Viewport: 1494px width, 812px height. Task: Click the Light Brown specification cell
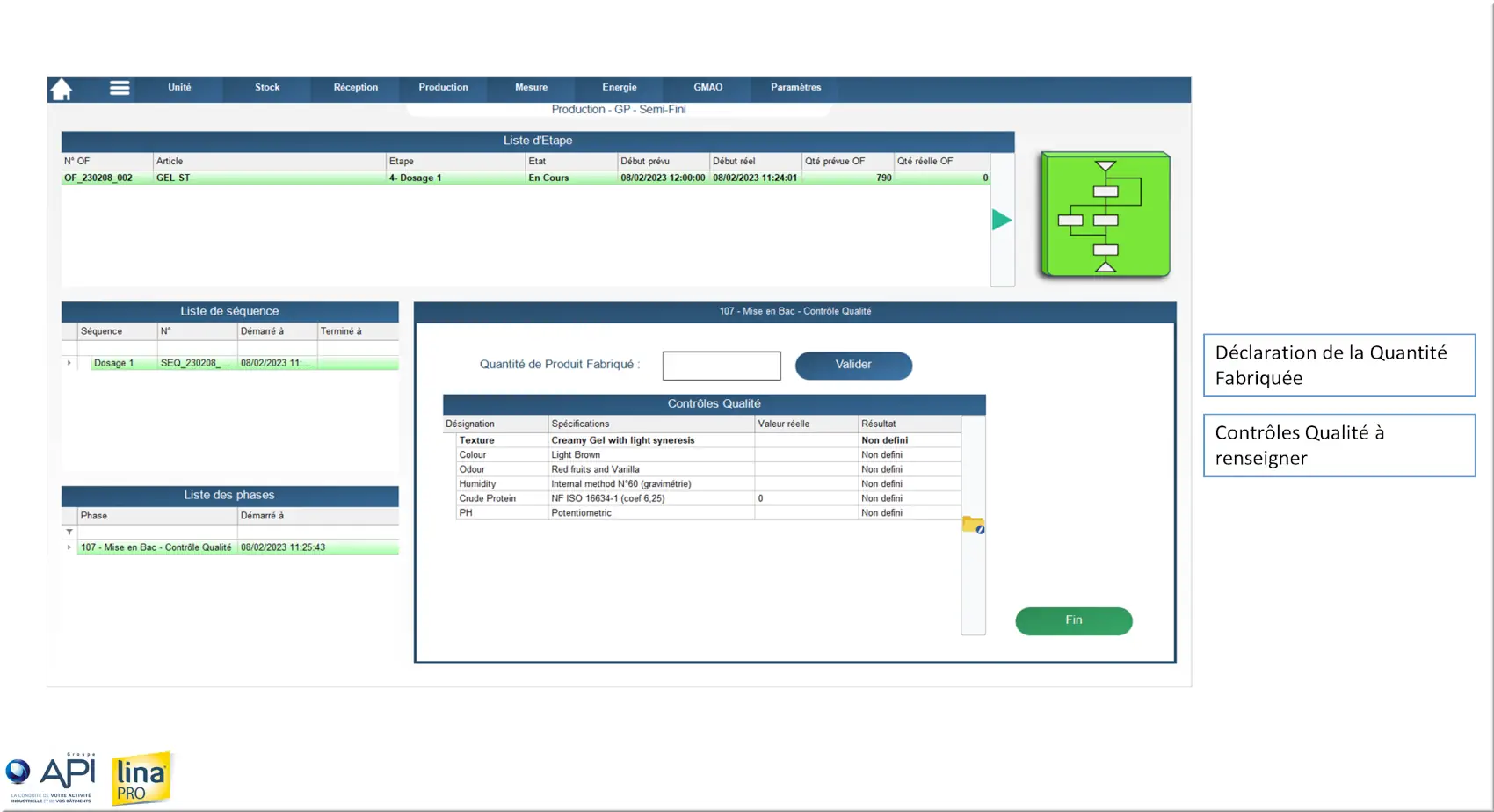651,455
